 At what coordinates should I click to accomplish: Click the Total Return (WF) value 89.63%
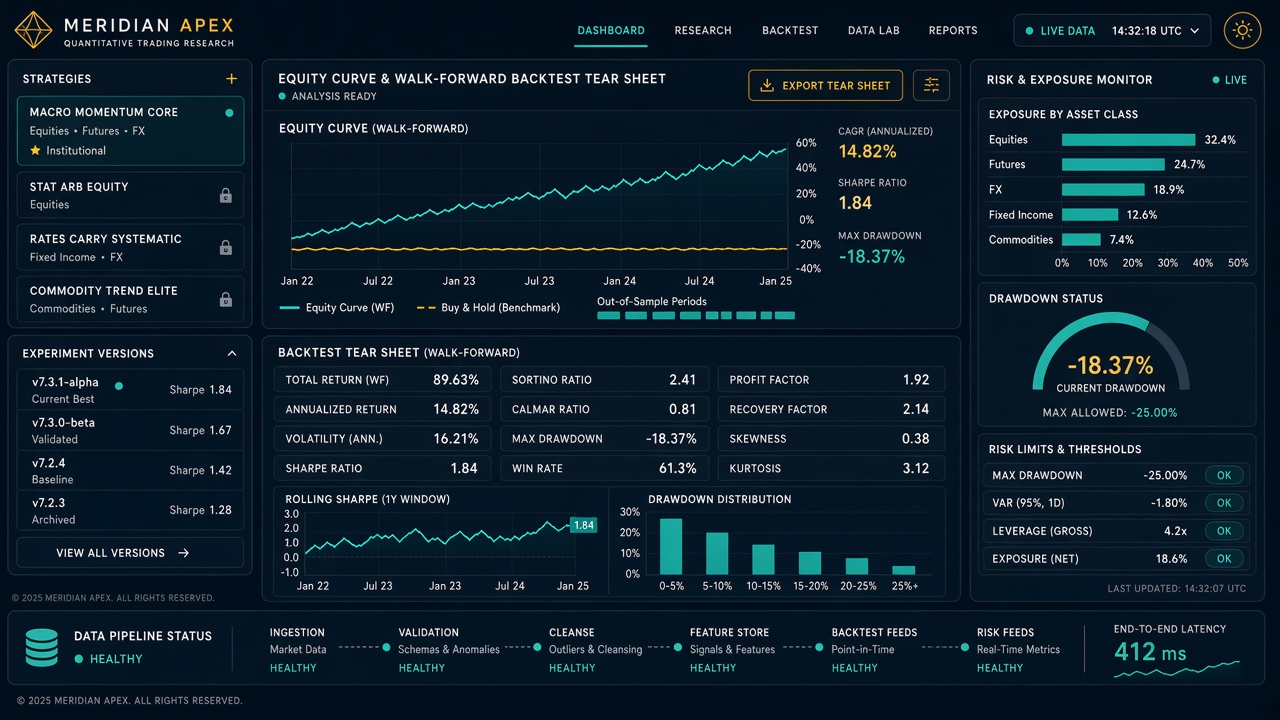tap(456, 380)
